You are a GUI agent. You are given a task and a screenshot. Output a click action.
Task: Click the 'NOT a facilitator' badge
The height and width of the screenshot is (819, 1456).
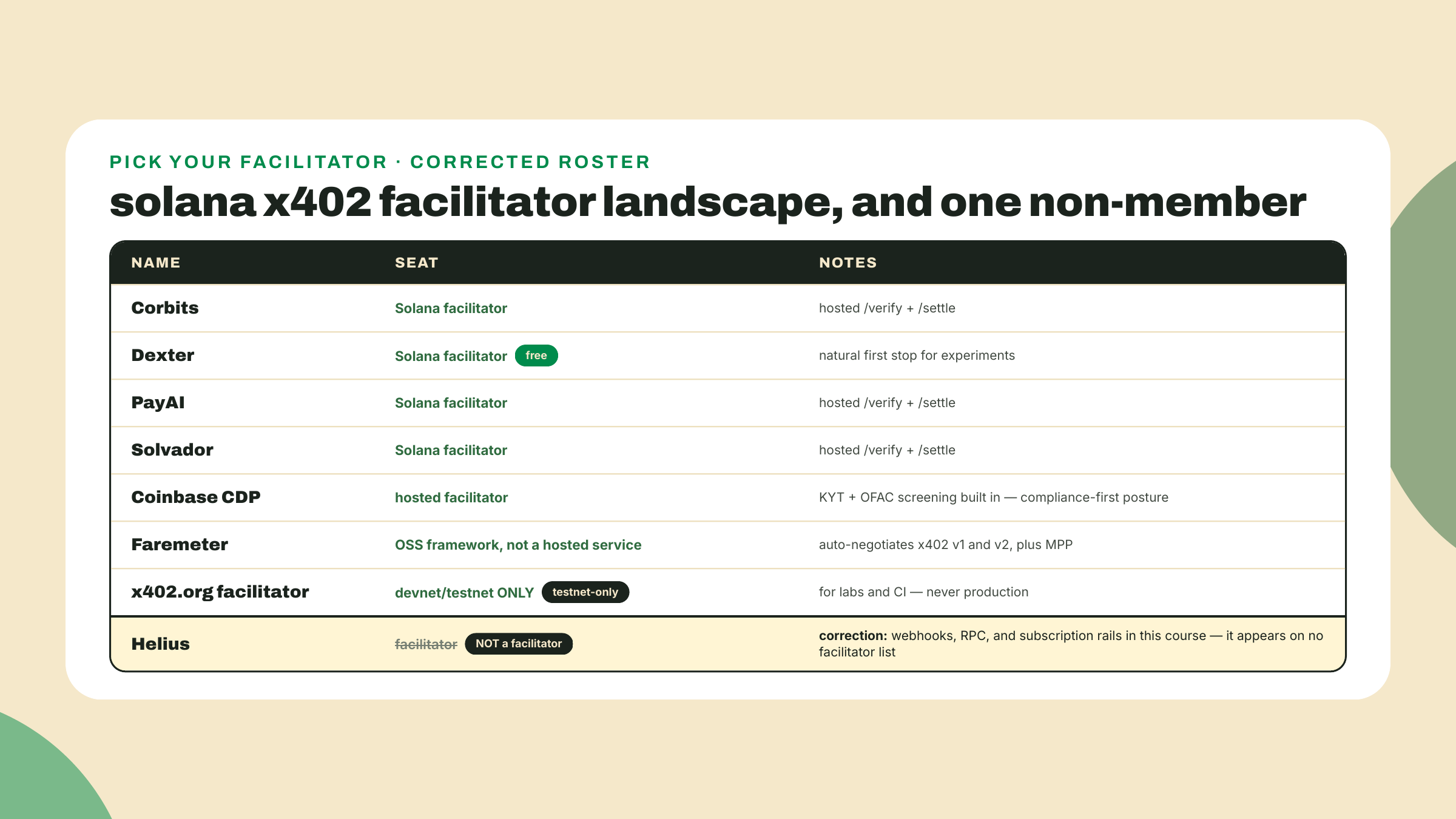pos(519,644)
